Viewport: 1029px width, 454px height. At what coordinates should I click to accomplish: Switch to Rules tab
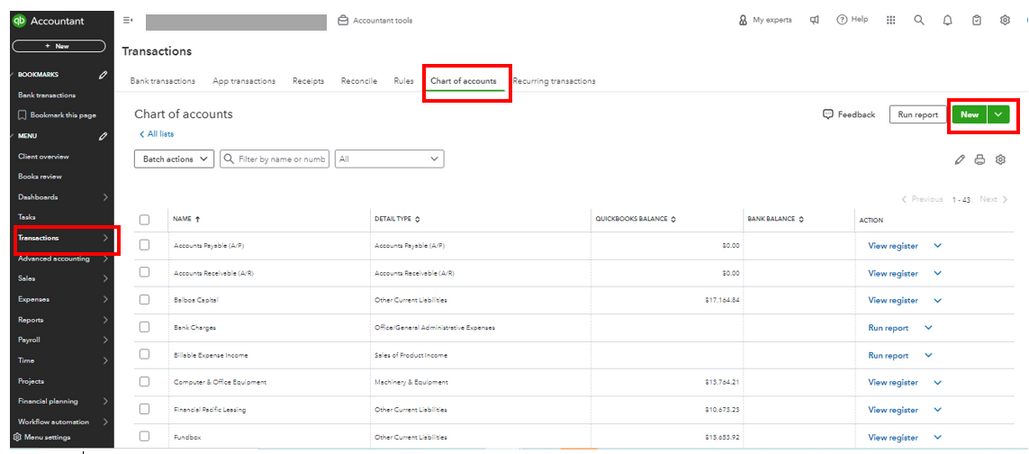(x=404, y=81)
